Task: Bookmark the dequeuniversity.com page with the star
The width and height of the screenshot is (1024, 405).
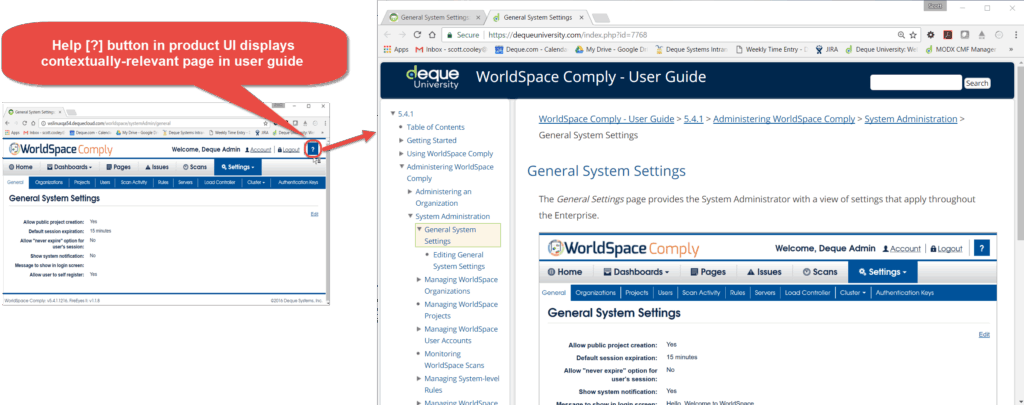Action: (x=913, y=35)
